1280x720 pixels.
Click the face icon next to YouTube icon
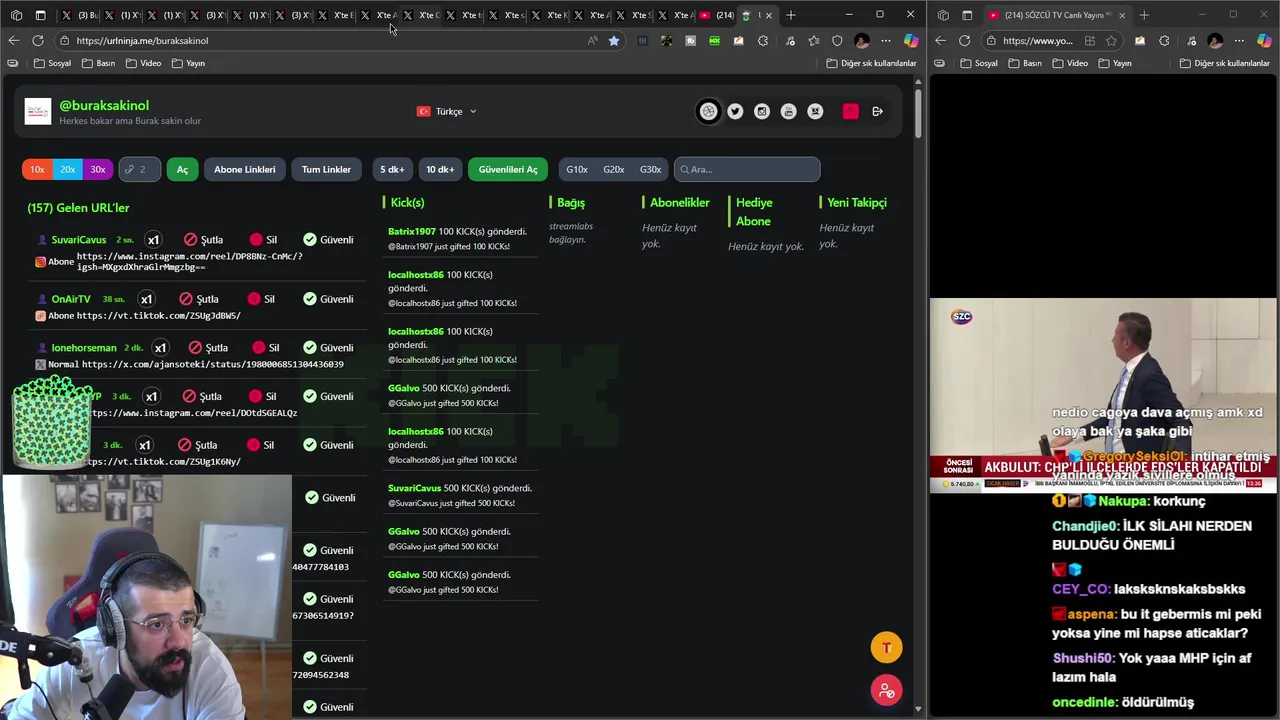(816, 111)
